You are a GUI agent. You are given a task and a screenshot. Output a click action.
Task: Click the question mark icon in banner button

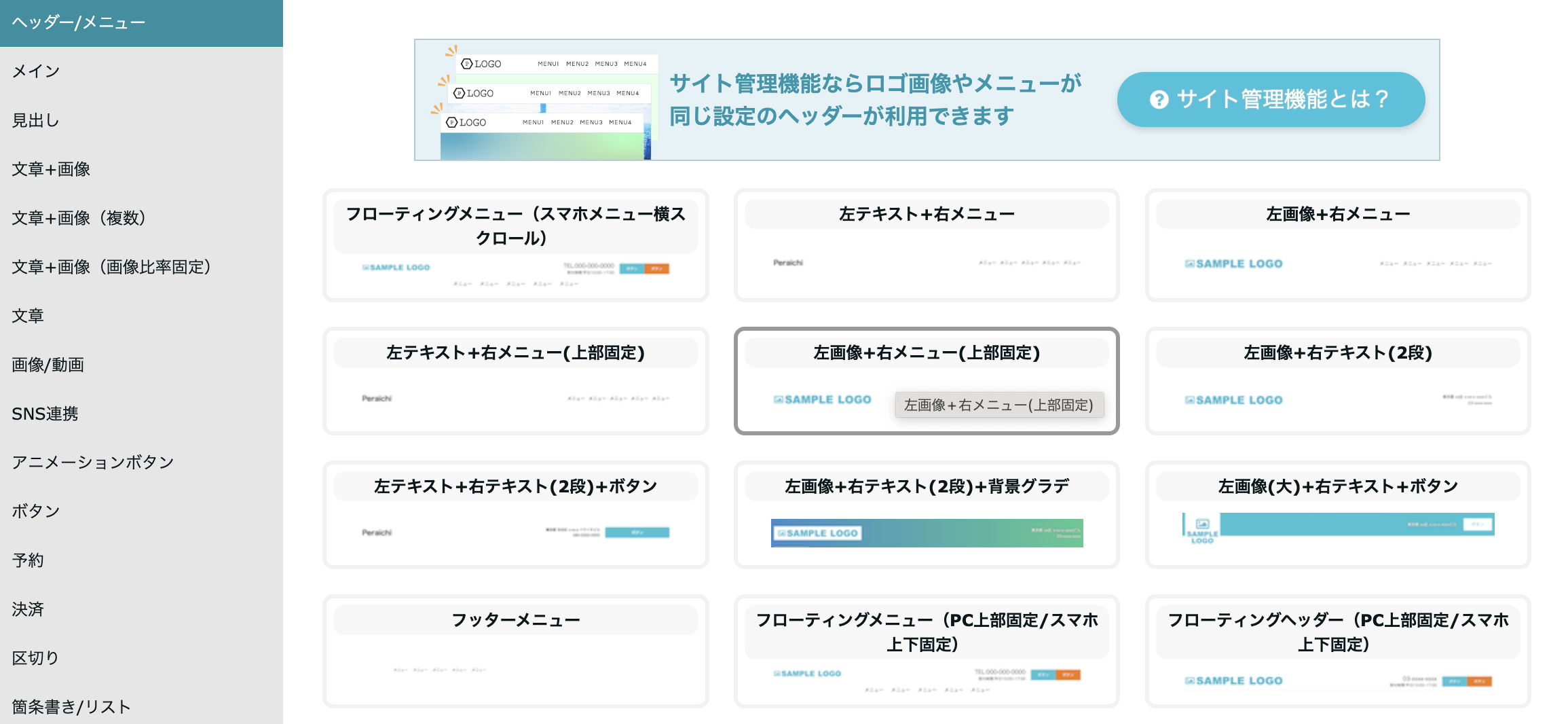[x=1159, y=100]
